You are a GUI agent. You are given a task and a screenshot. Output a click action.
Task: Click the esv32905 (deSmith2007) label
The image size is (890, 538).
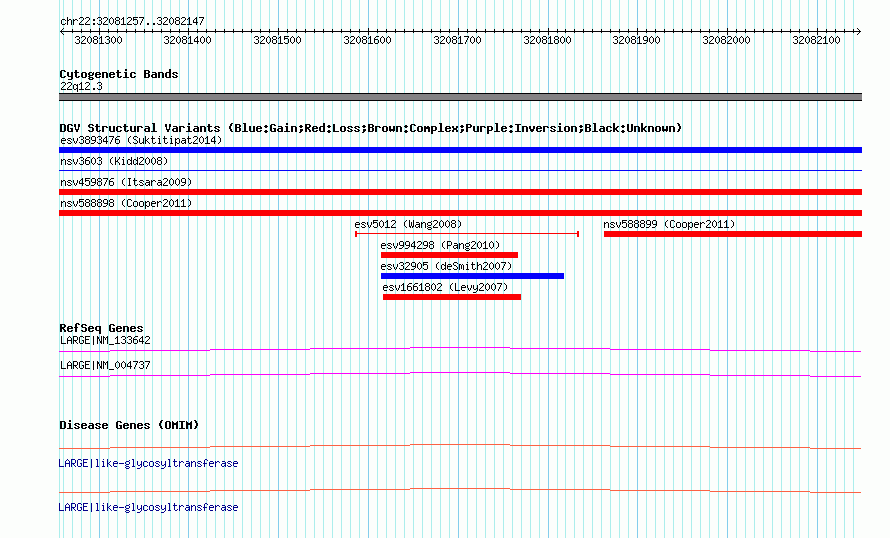coord(446,266)
